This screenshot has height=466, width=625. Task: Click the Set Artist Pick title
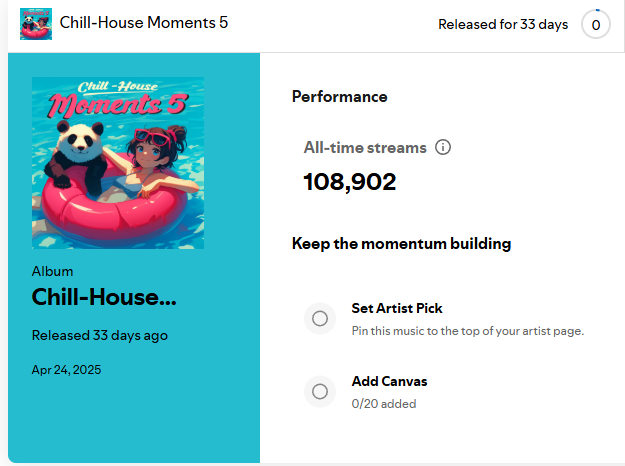397,308
